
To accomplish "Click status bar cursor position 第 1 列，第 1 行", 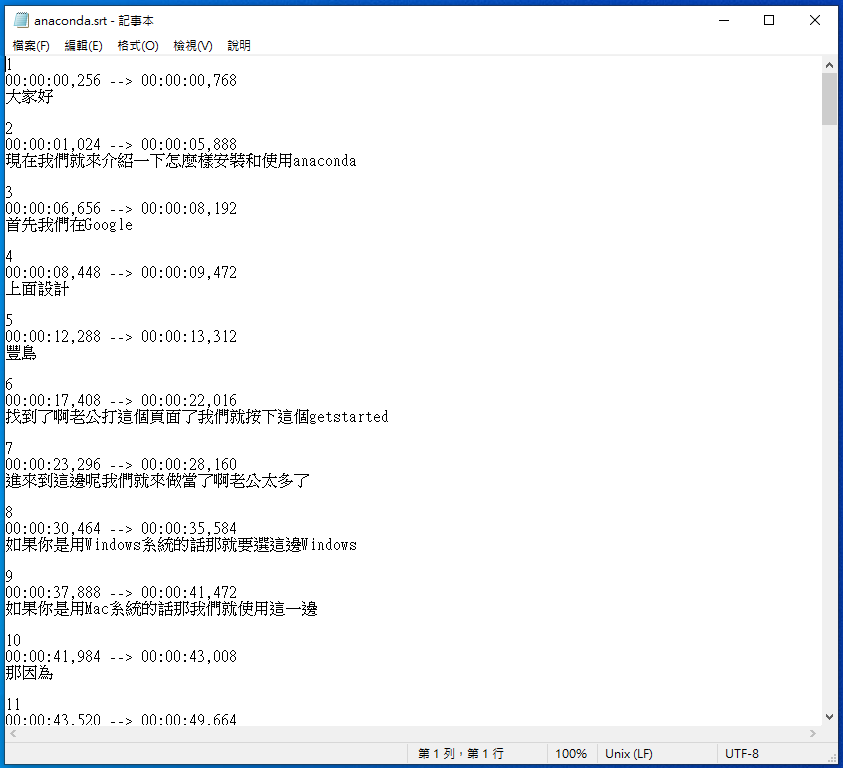I will pos(461,753).
